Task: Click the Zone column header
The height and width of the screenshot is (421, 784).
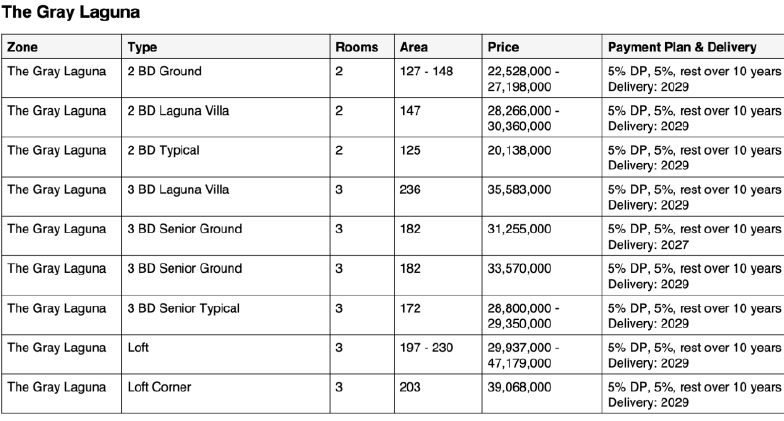Action: point(61,46)
